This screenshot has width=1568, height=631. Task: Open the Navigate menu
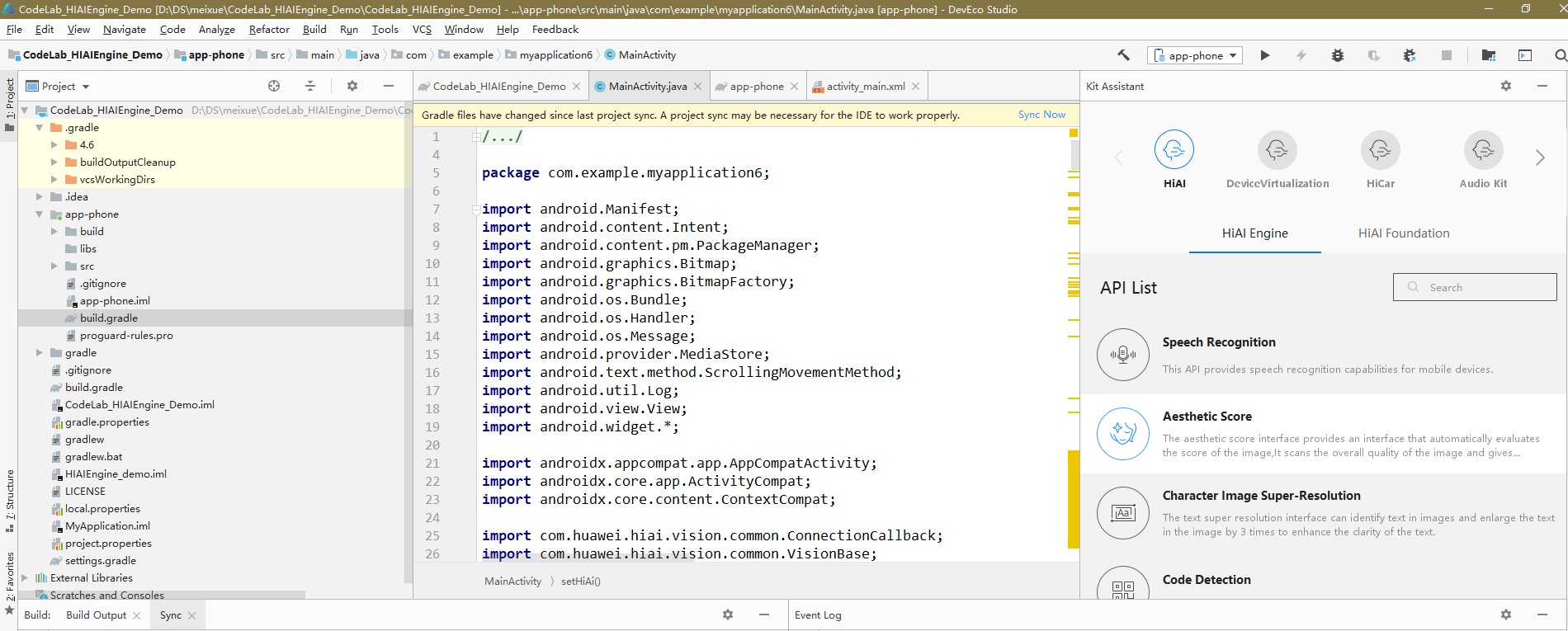[125, 29]
